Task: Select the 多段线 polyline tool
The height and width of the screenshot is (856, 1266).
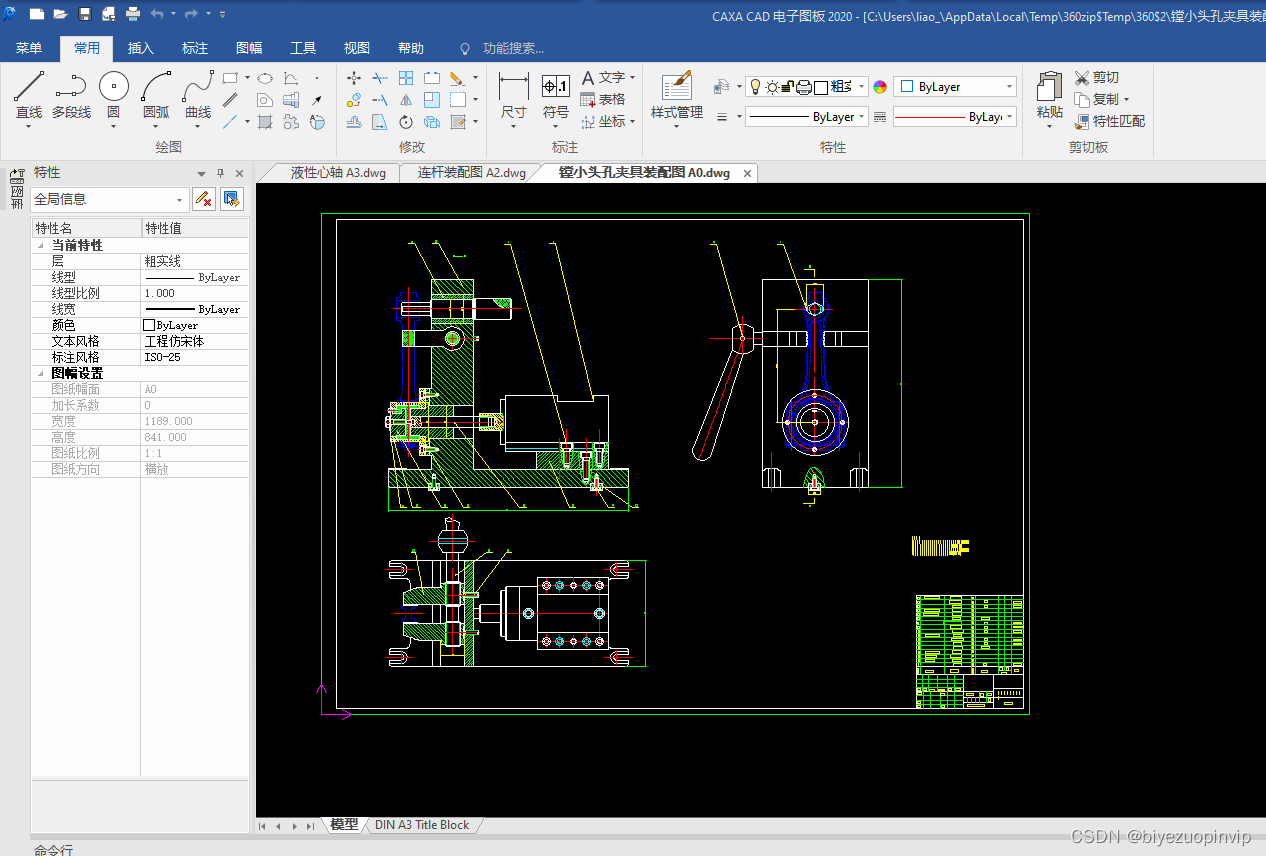Action: [71, 97]
